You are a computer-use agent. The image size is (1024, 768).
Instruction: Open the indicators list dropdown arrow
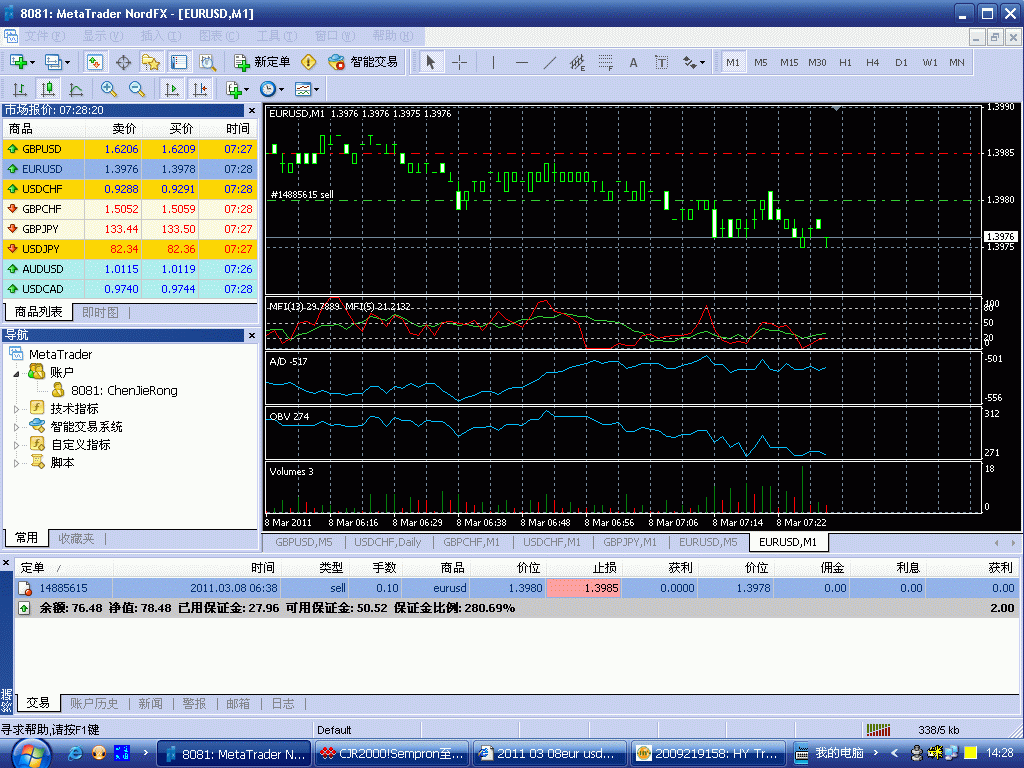(246, 89)
